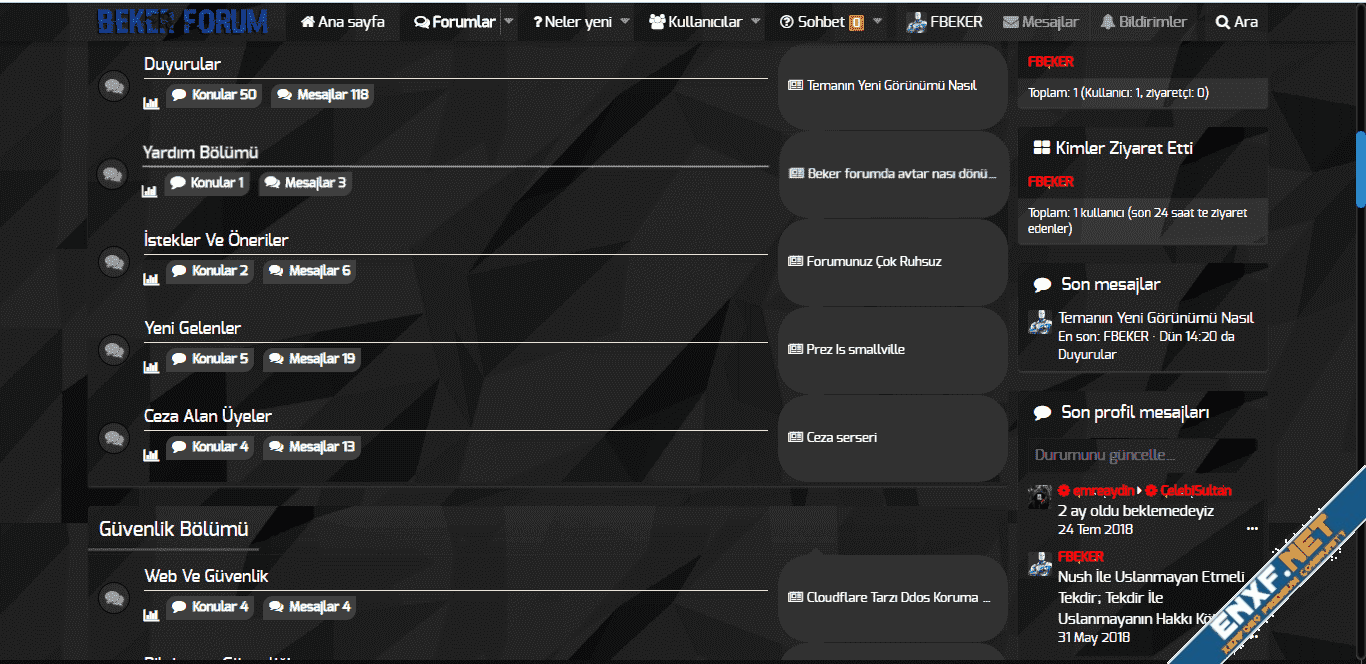
Task: Expand the Neler yeni dropdown arrow
Action: pyautogui.click(x=625, y=22)
